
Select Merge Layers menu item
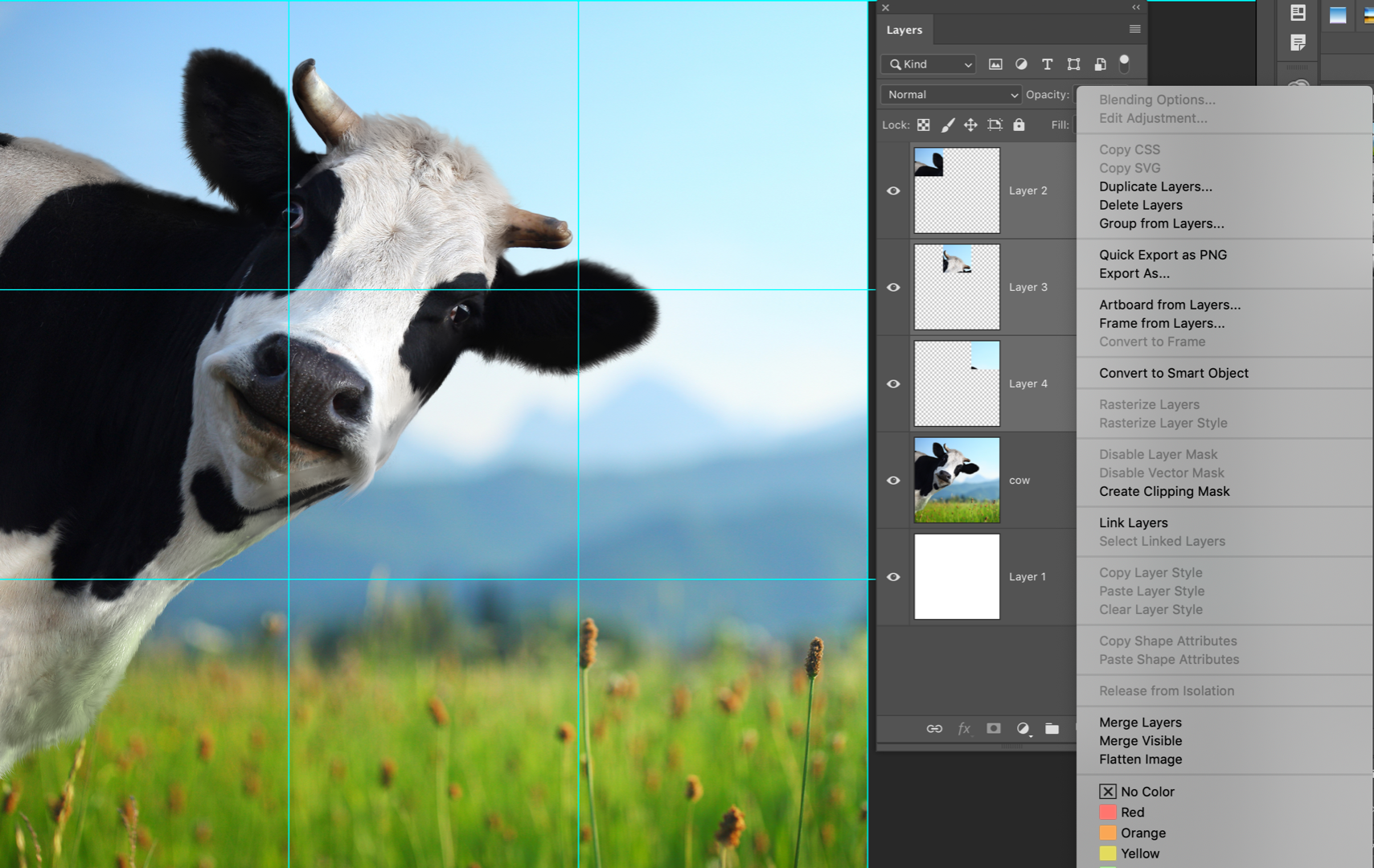coord(1140,723)
